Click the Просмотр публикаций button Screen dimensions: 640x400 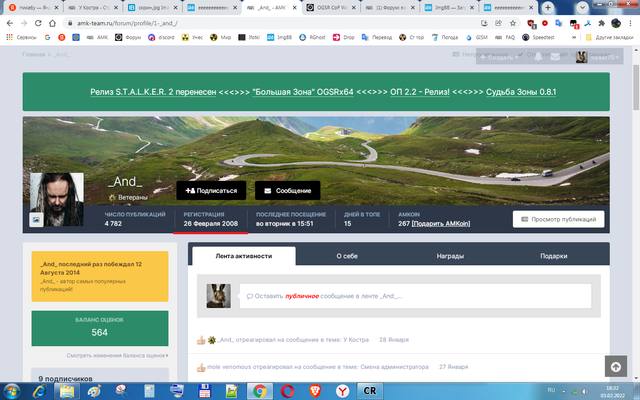click(x=558, y=219)
